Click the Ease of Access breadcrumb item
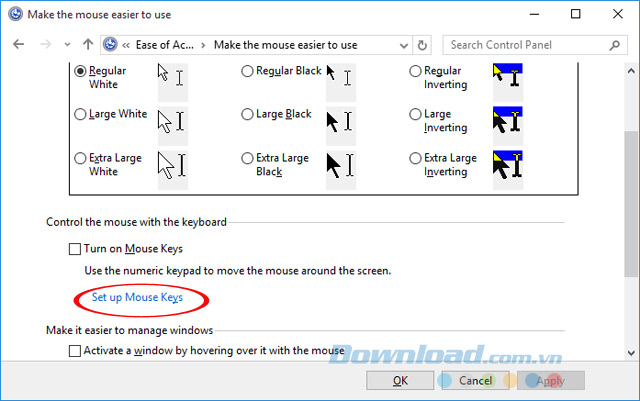Screen dimensions: 640x401 164,45
